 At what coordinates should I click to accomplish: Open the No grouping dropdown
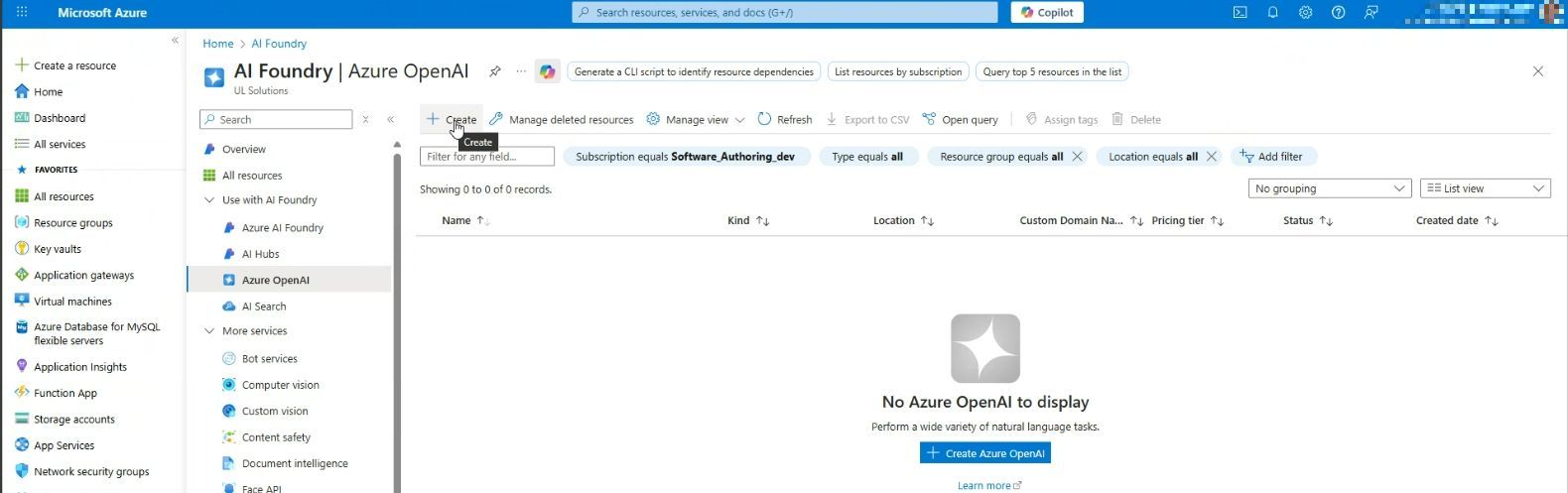[1329, 188]
